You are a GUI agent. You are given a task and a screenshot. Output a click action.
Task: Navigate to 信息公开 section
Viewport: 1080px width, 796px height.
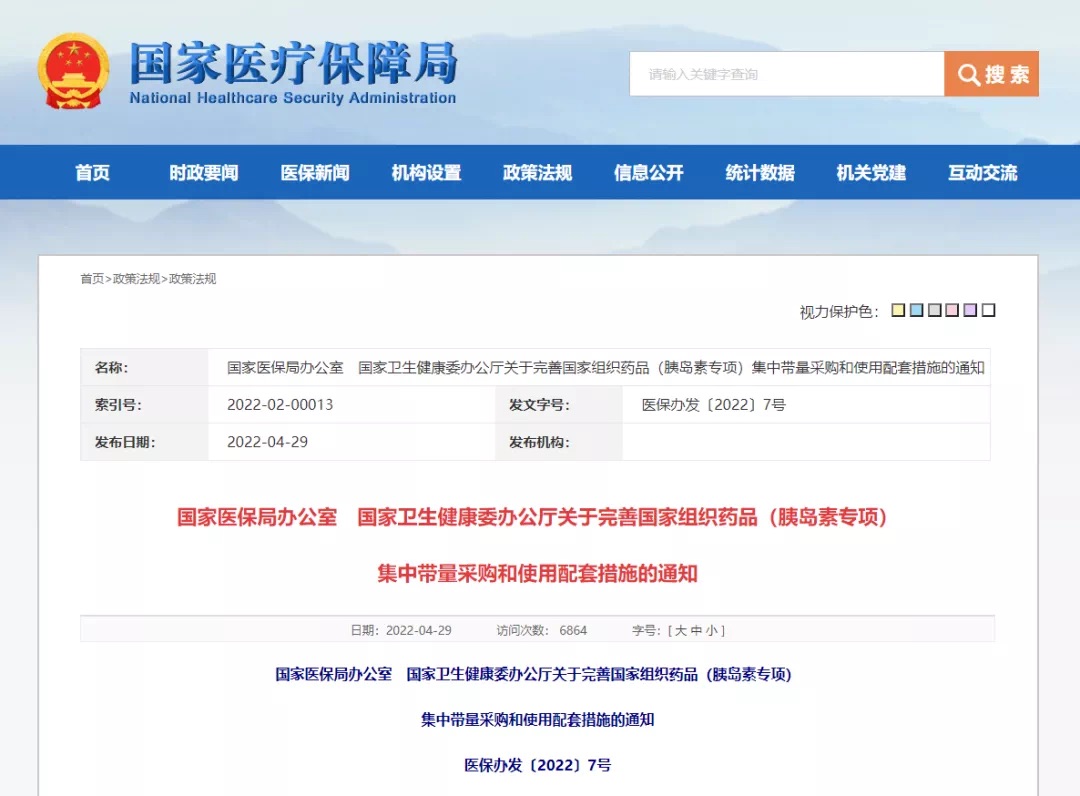649,172
